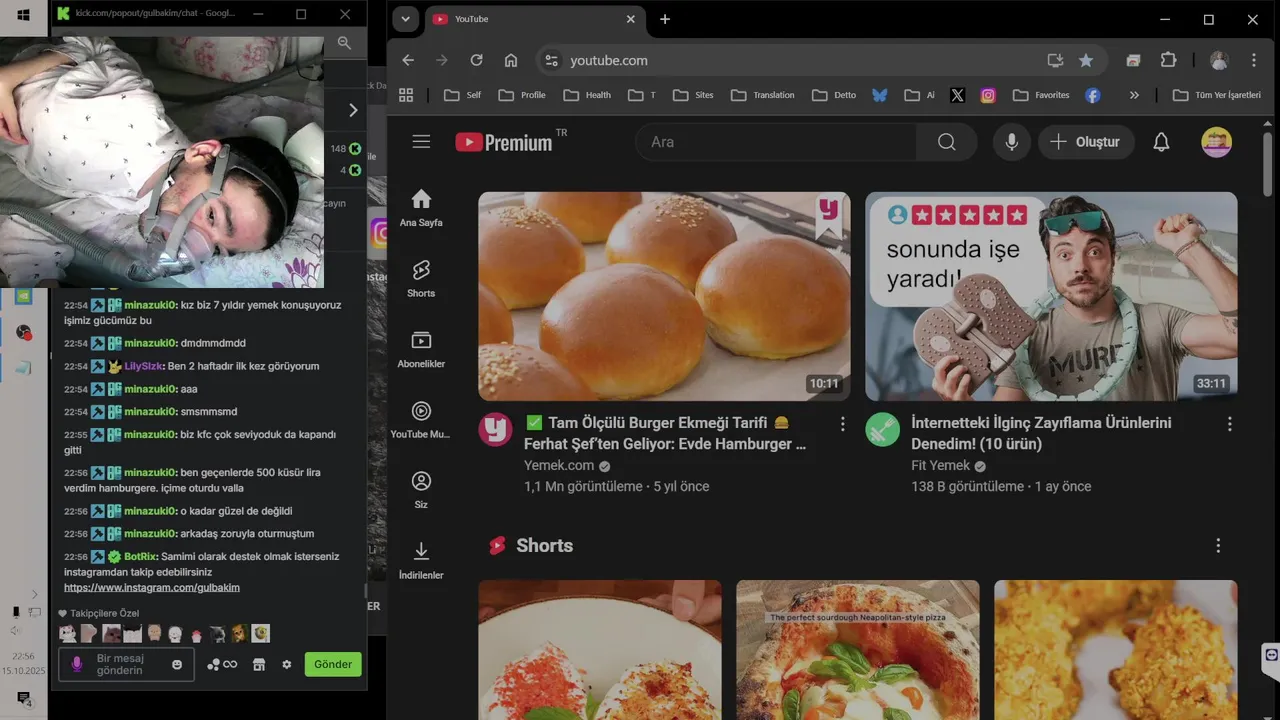Open Shorts from YouTube sidebar

(421, 279)
